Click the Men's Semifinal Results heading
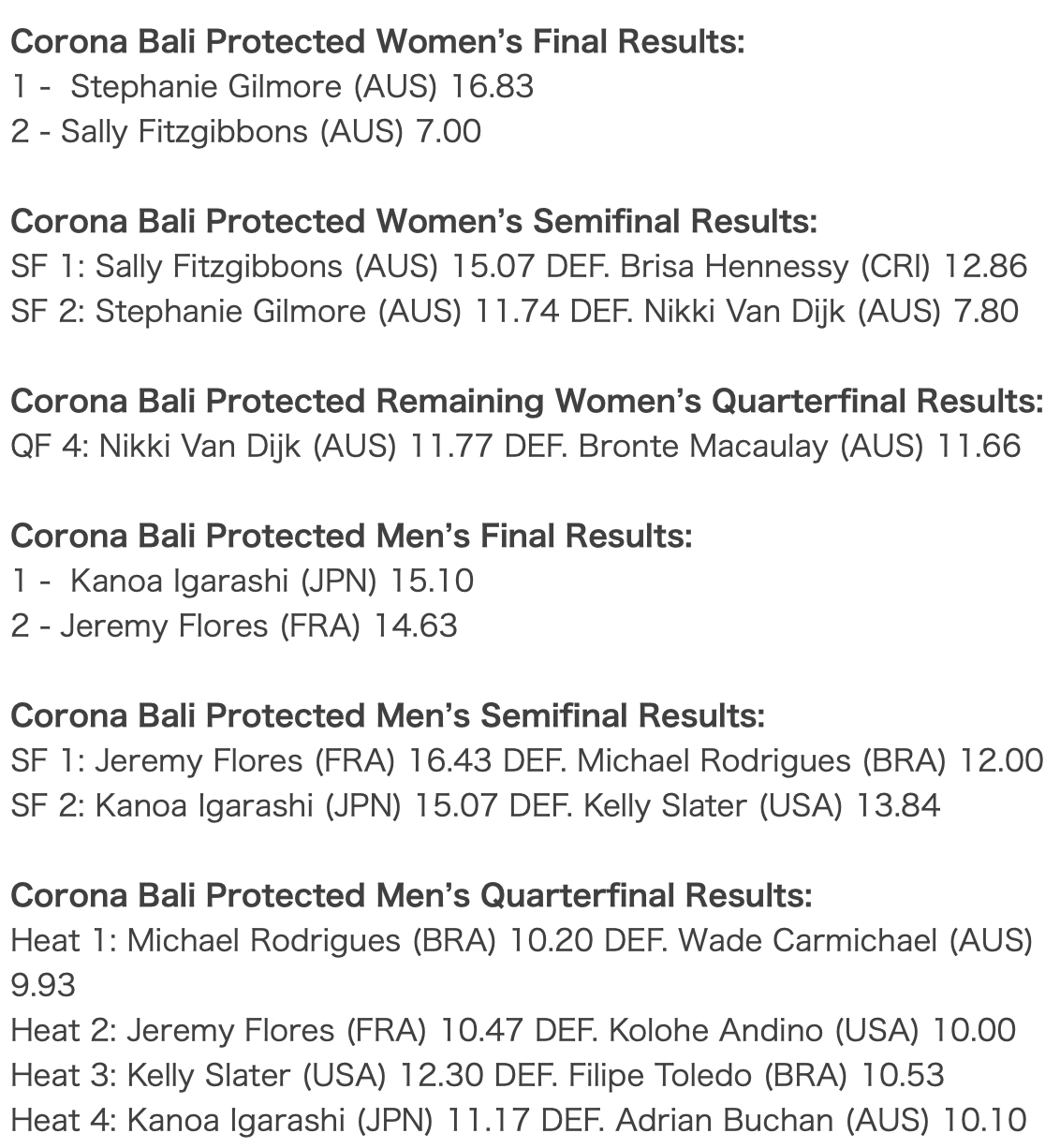The width and height of the screenshot is (1060, 1148). [388, 716]
